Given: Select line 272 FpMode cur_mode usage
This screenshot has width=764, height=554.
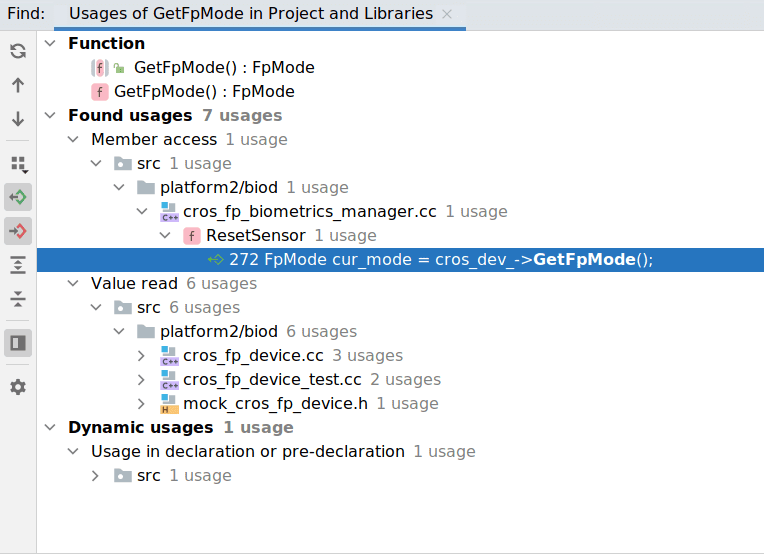Looking at the screenshot, I should (x=440, y=260).
